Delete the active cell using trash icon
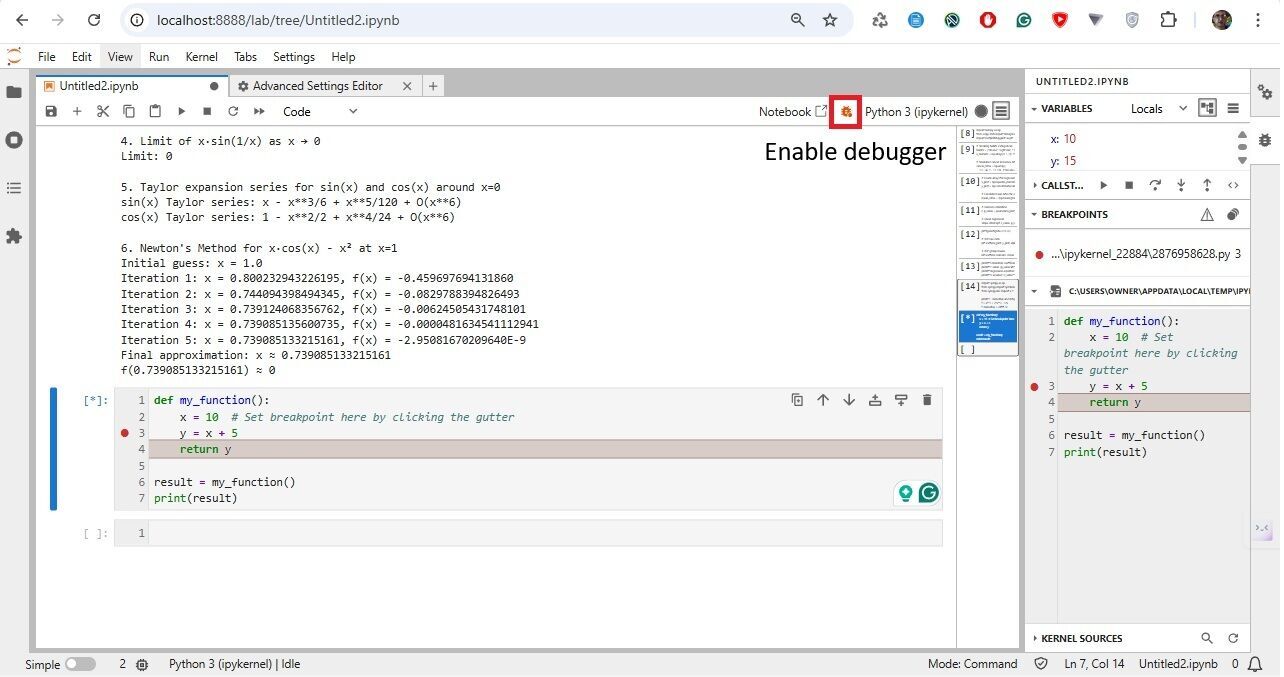This screenshot has height=677, width=1284. click(927, 400)
